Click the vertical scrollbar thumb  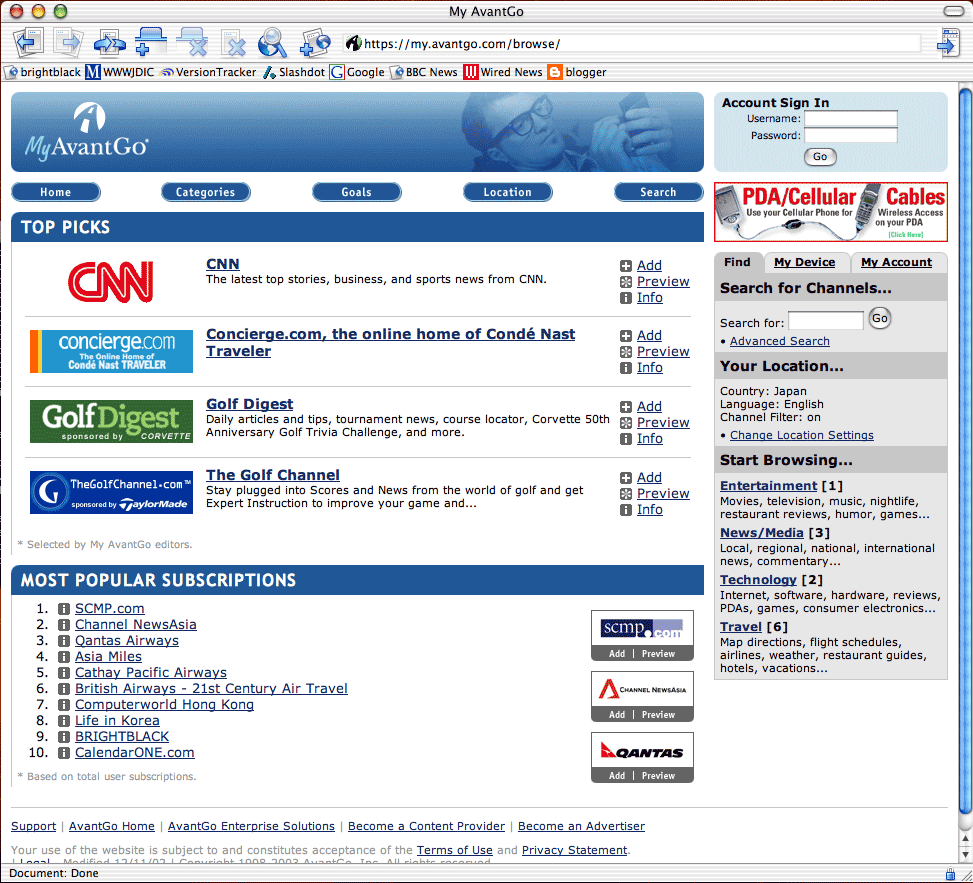coord(965,453)
